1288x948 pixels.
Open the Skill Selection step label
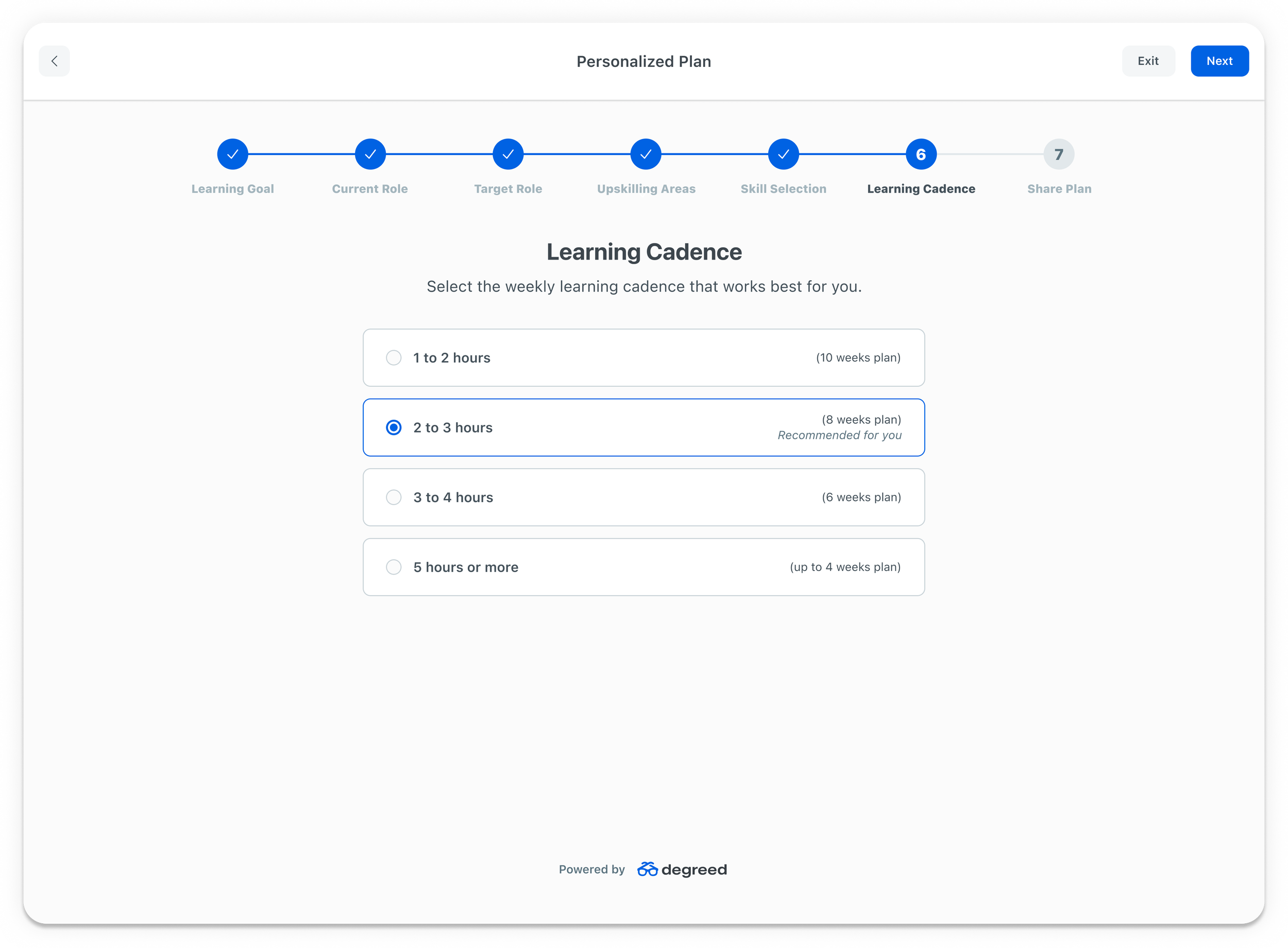(x=784, y=189)
